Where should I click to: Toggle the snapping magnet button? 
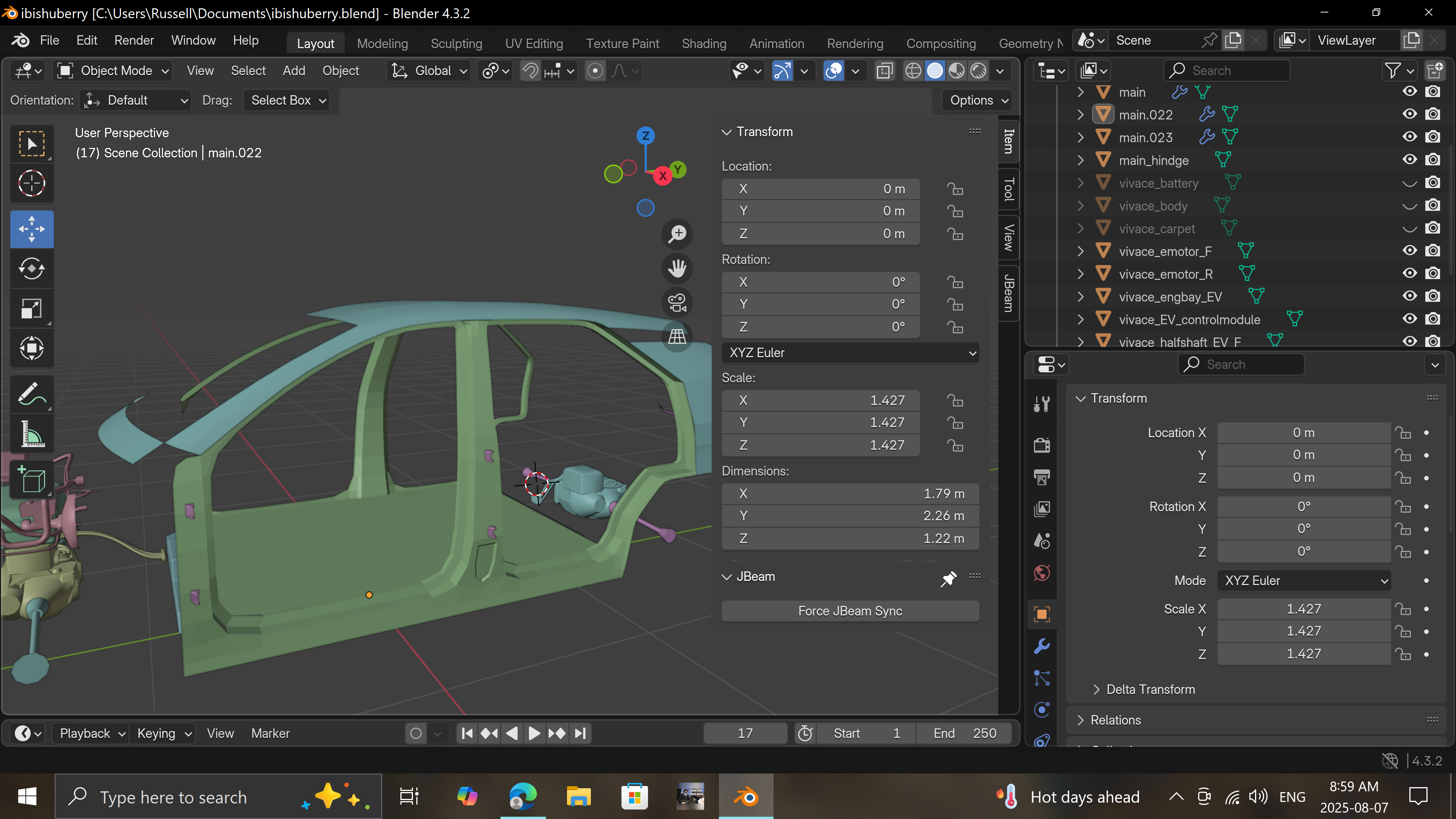point(530,71)
